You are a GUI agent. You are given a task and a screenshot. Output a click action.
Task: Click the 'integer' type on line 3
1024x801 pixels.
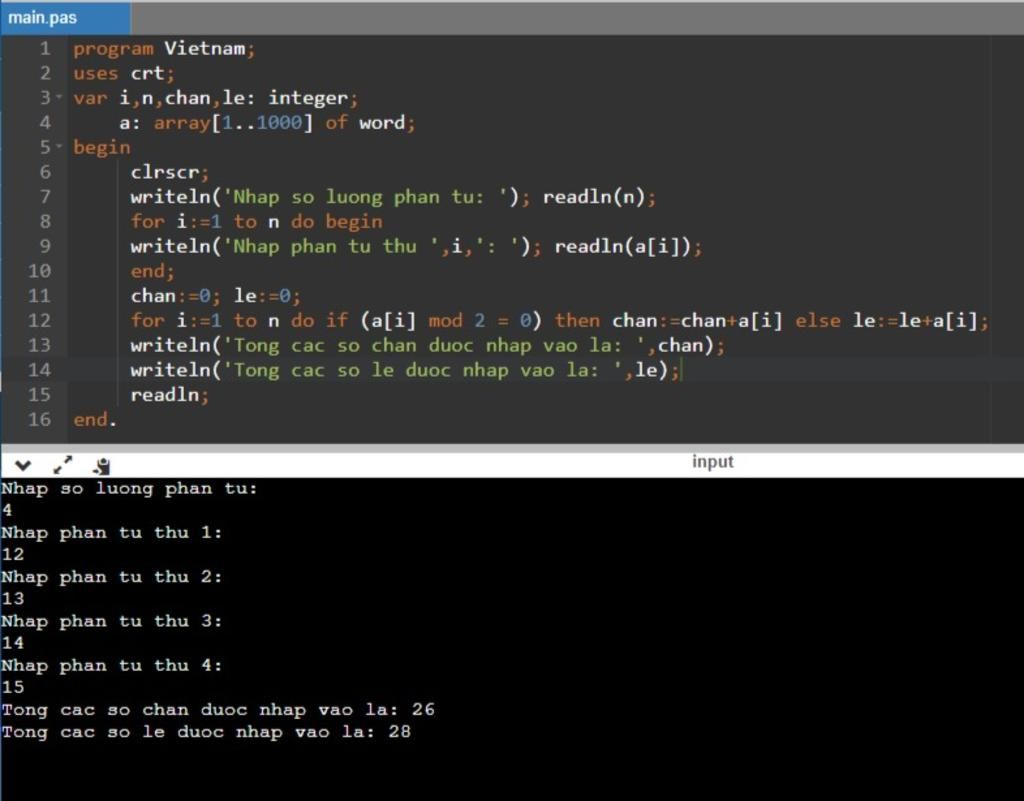coord(308,99)
